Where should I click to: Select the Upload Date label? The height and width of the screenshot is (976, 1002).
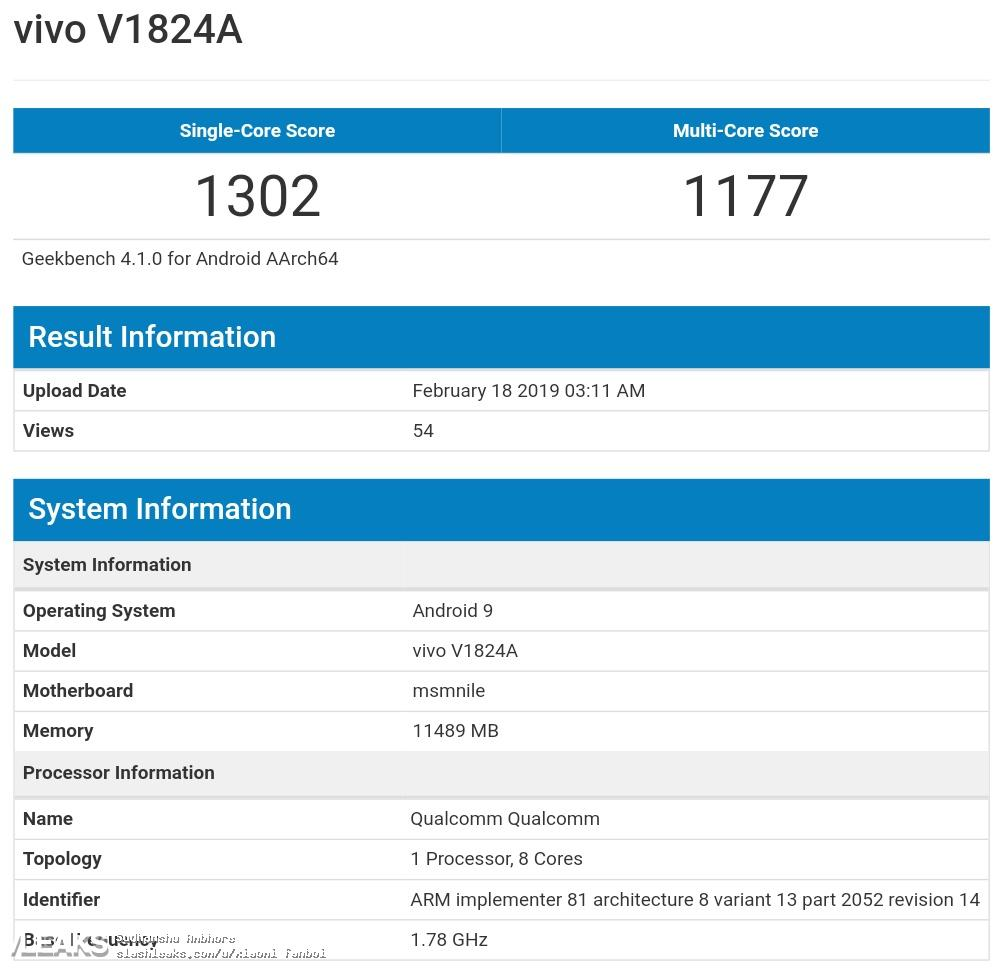tap(74, 391)
